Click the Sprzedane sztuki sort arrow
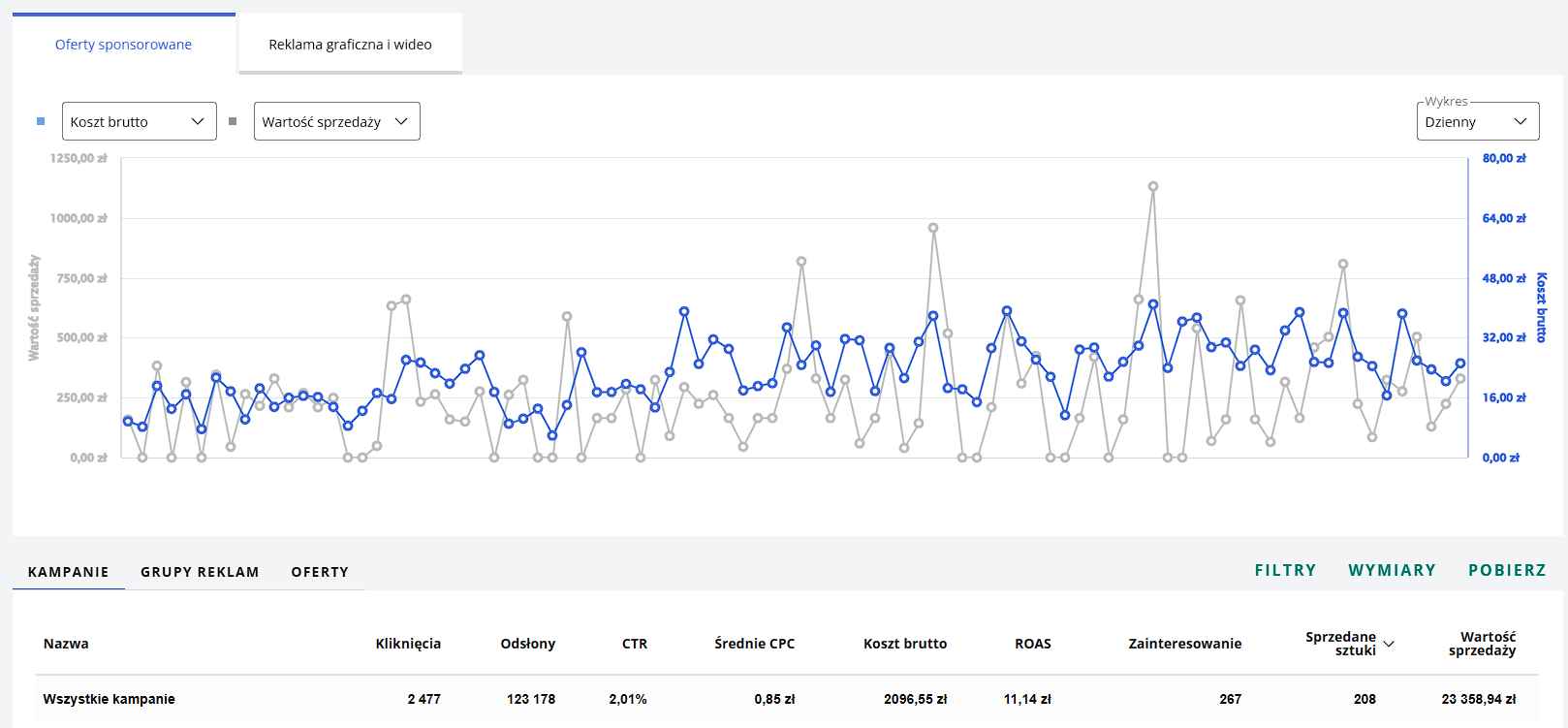The width and height of the screenshot is (1568, 728). click(1389, 644)
